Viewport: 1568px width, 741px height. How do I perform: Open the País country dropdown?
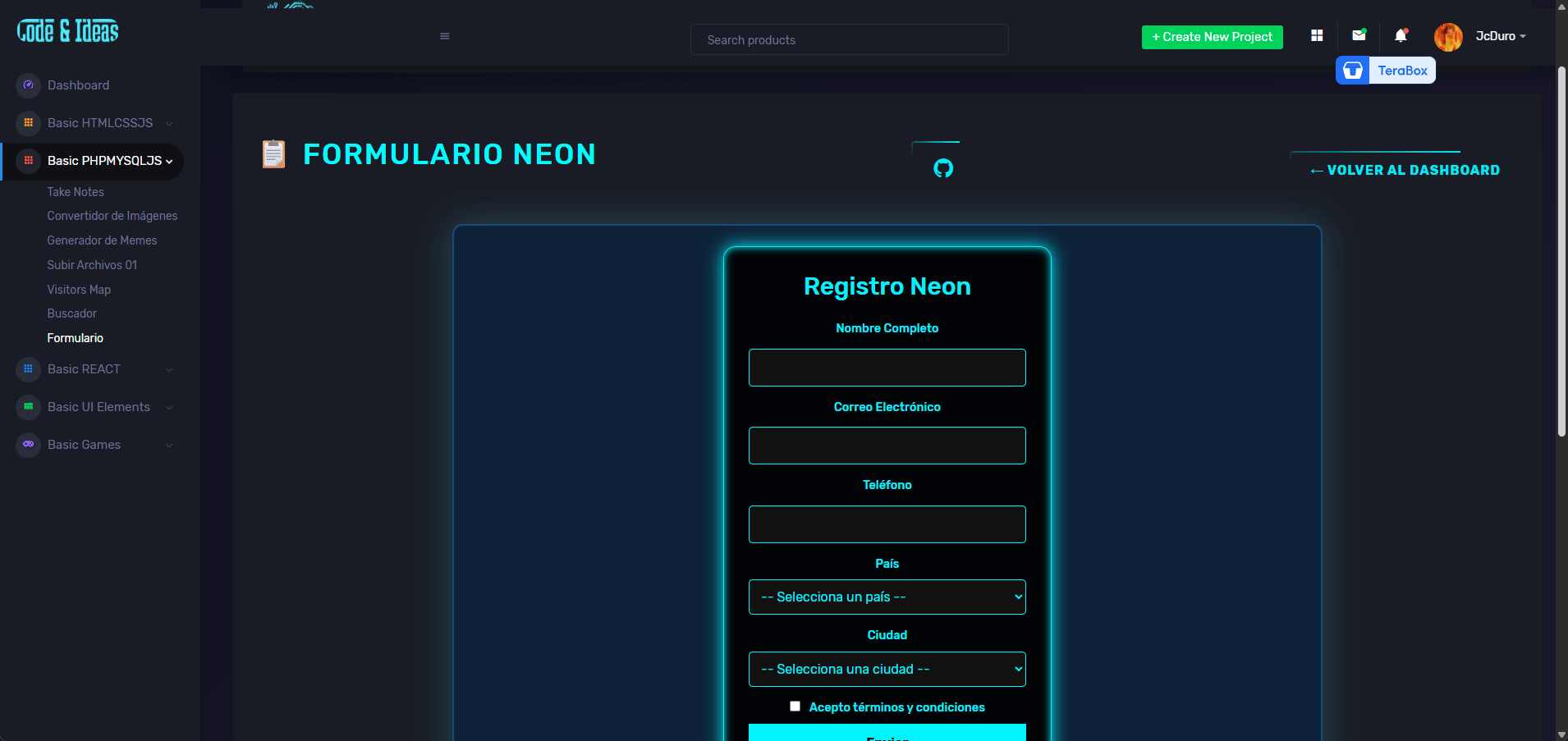pyautogui.click(x=887, y=597)
